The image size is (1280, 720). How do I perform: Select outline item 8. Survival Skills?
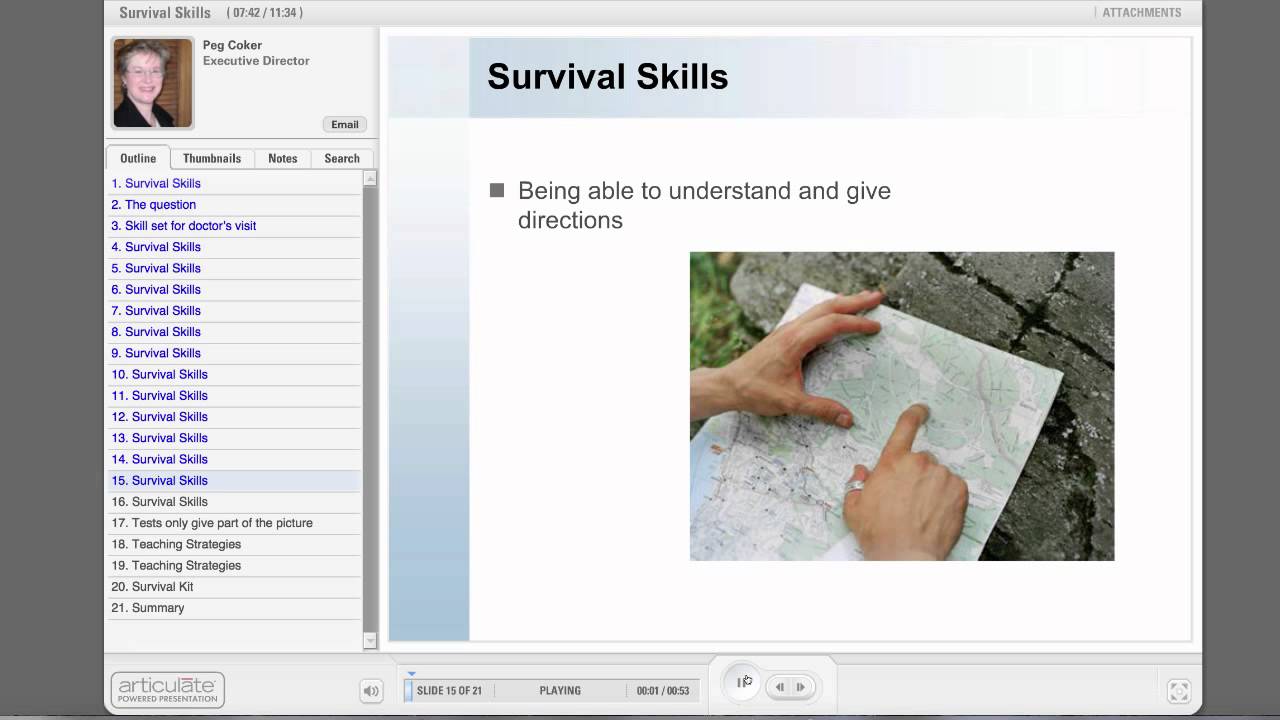point(234,332)
